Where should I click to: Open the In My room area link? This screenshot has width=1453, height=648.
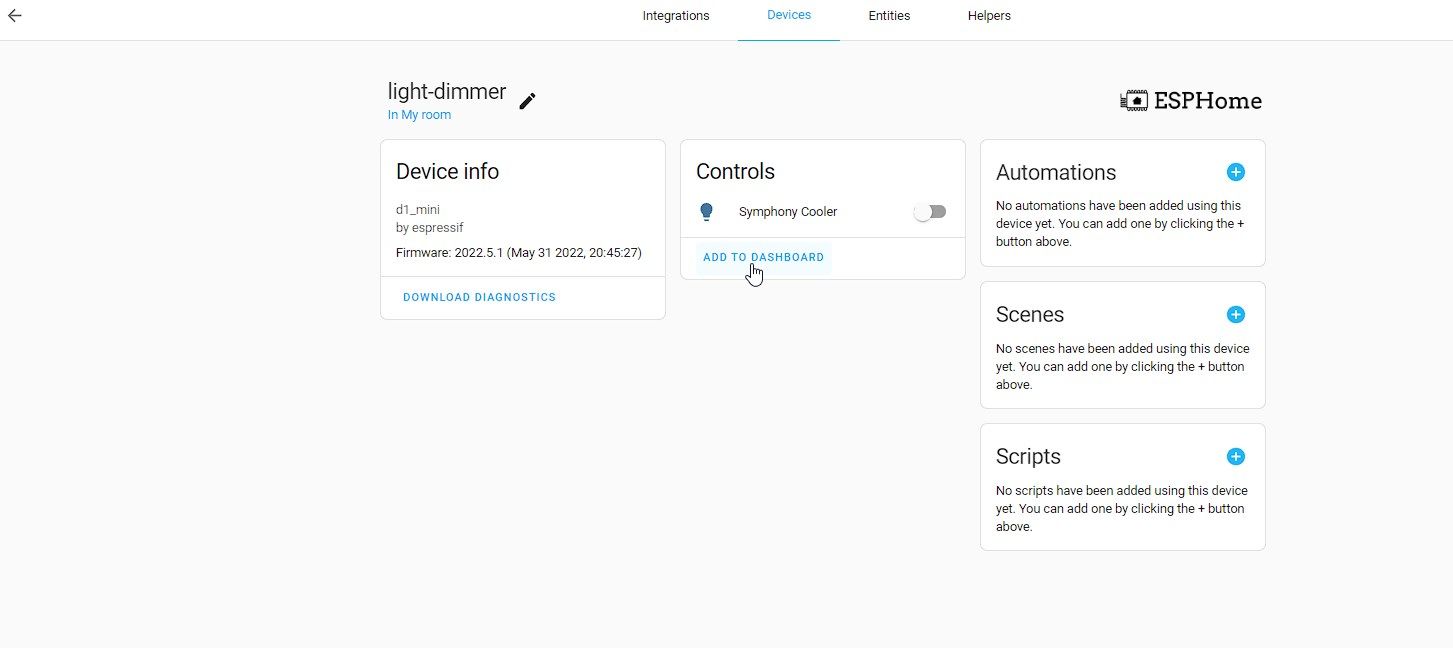419,114
